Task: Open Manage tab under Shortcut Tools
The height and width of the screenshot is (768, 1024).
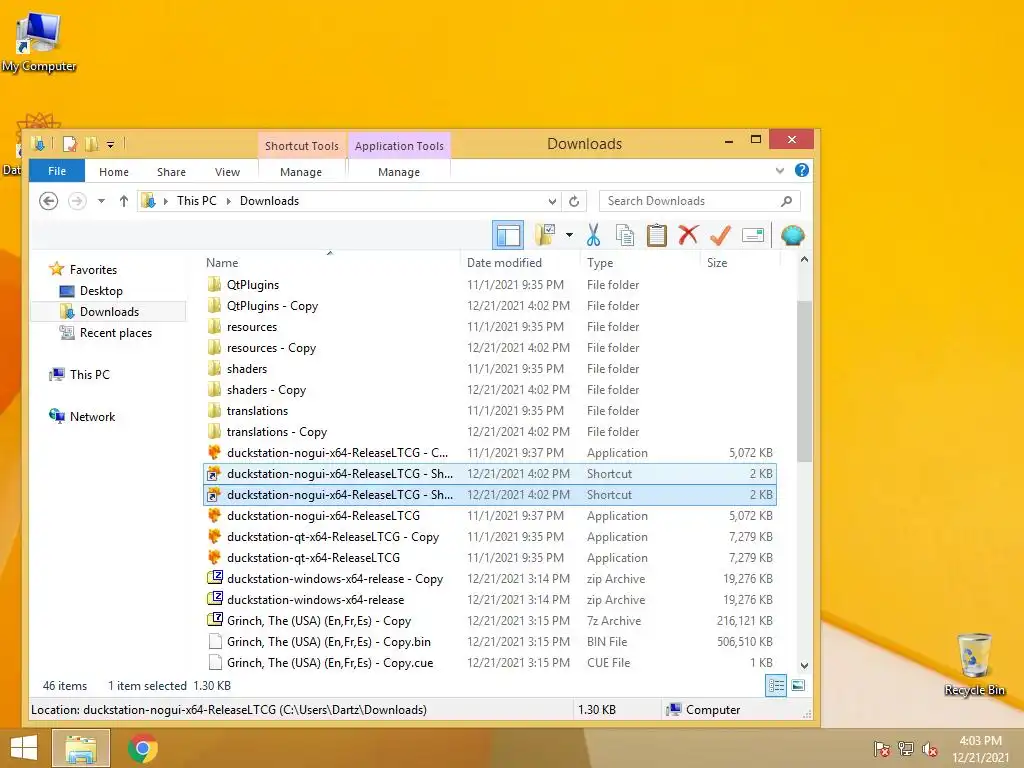Action: (301, 172)
